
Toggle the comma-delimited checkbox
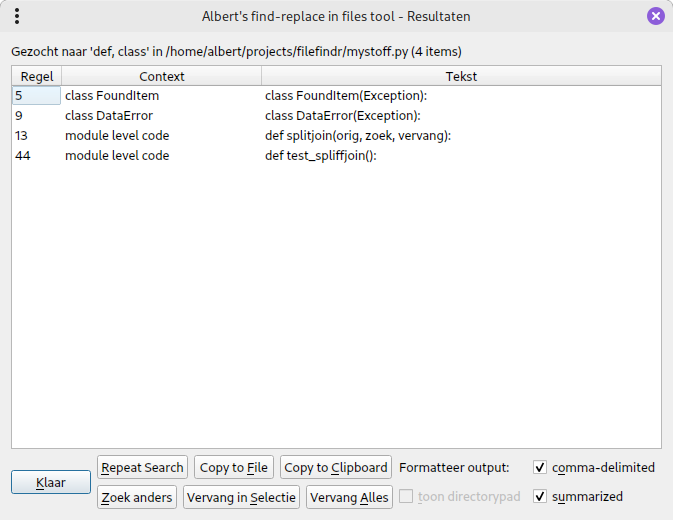540,467
